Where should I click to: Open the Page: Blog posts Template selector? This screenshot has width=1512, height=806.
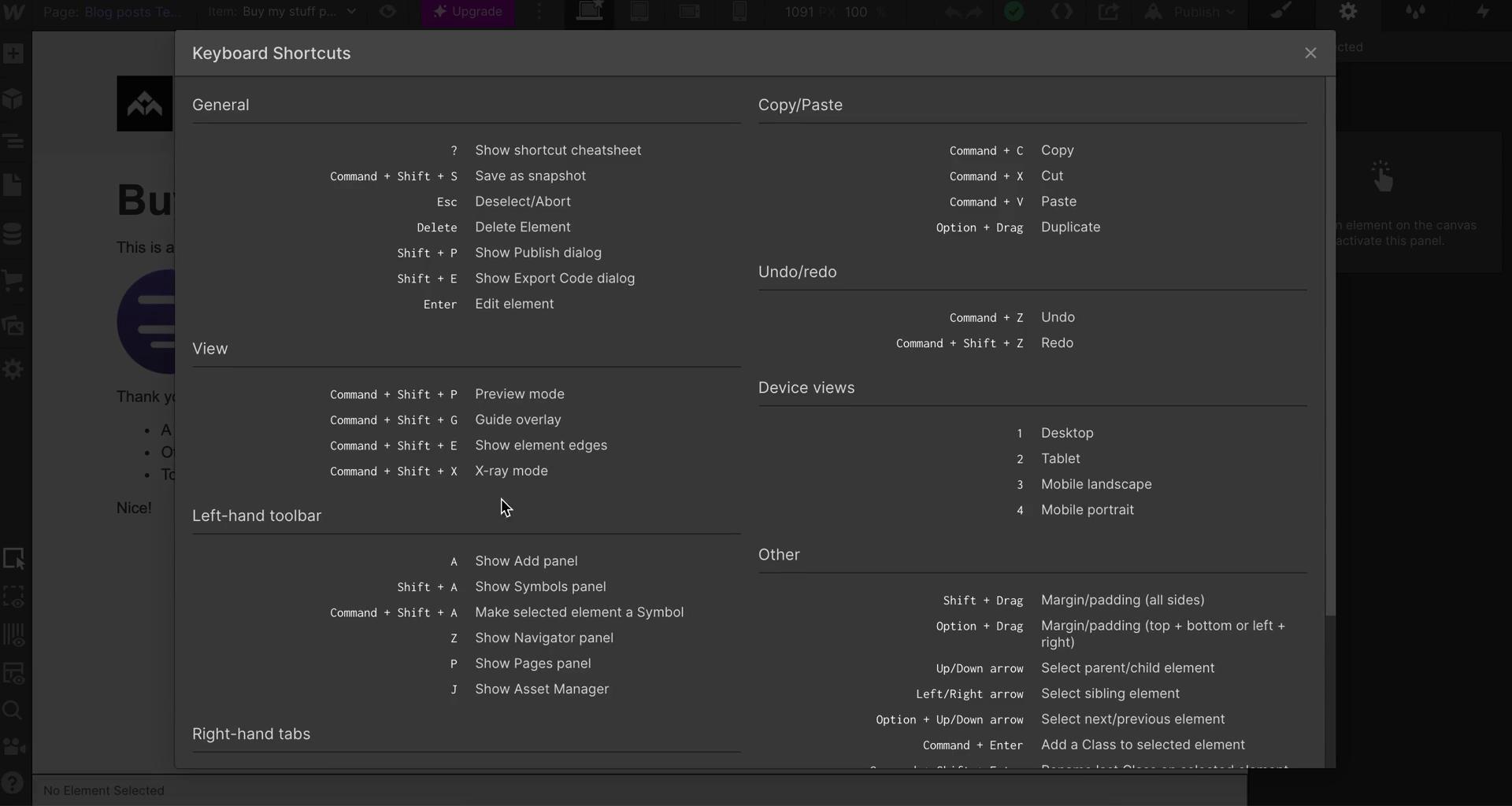click(x=113, y=12)
